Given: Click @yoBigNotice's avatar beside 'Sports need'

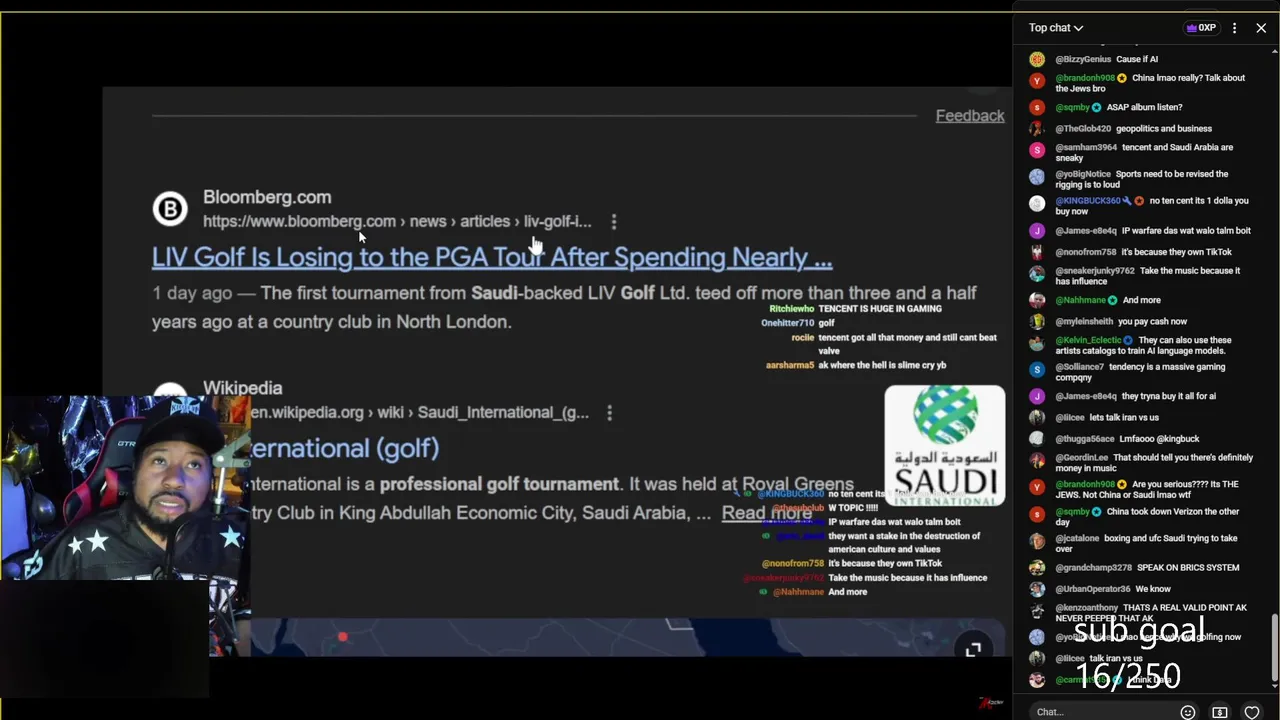Looking at the screenshot, I should 1037,177.
